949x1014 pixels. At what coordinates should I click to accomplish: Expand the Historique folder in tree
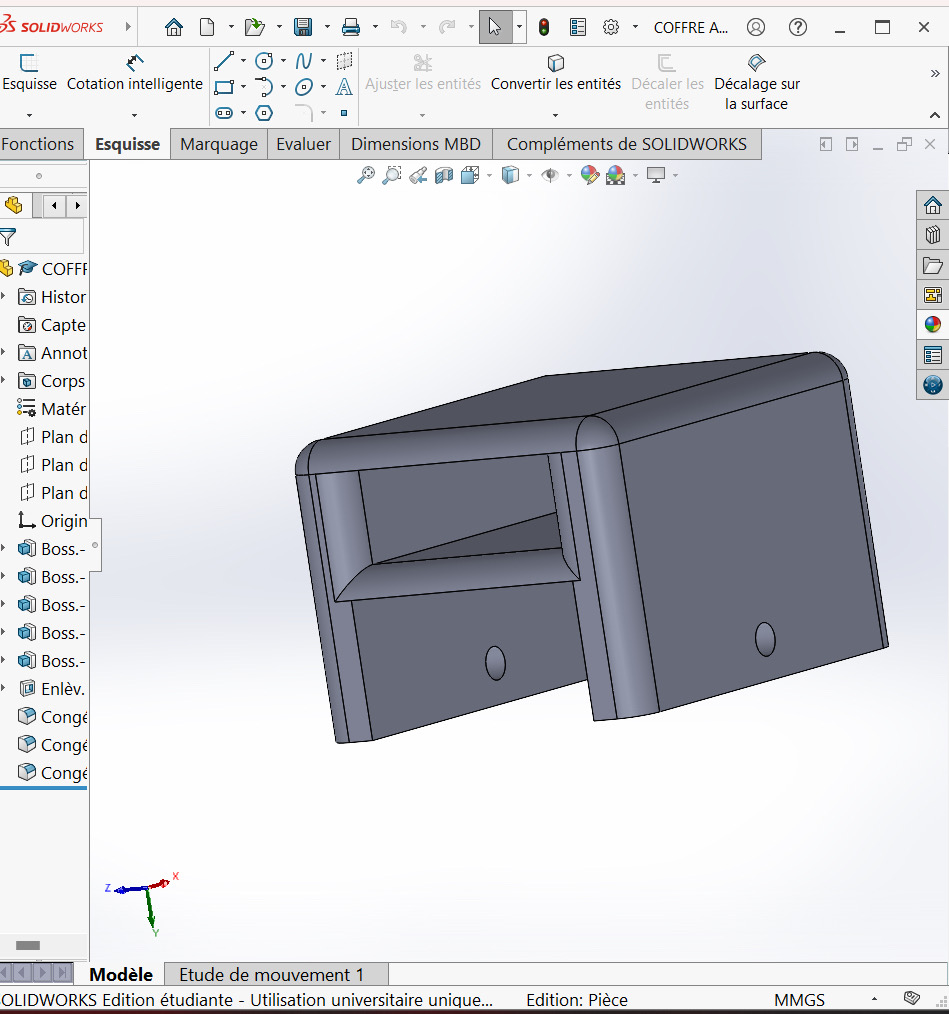(4, 297)
